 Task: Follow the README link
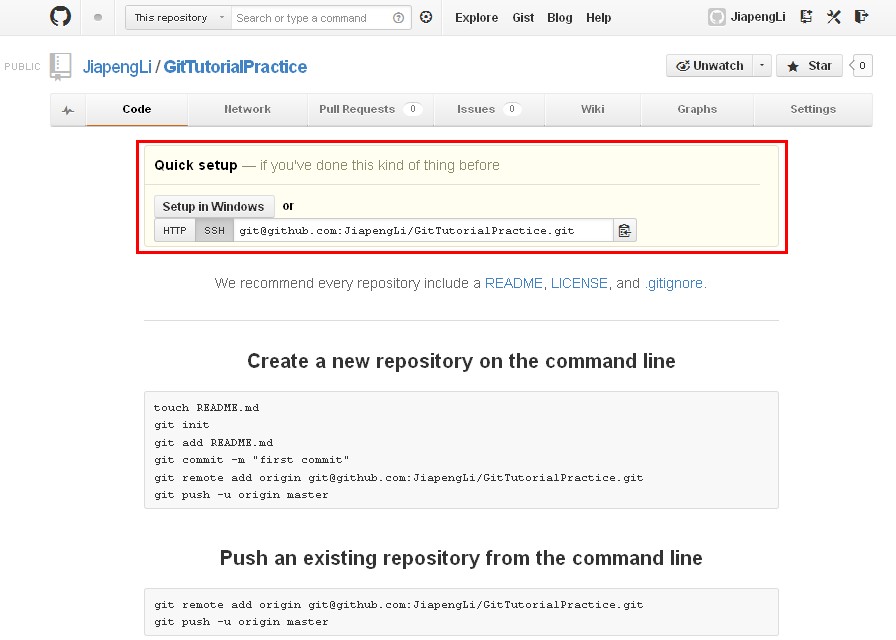point(514,283)
